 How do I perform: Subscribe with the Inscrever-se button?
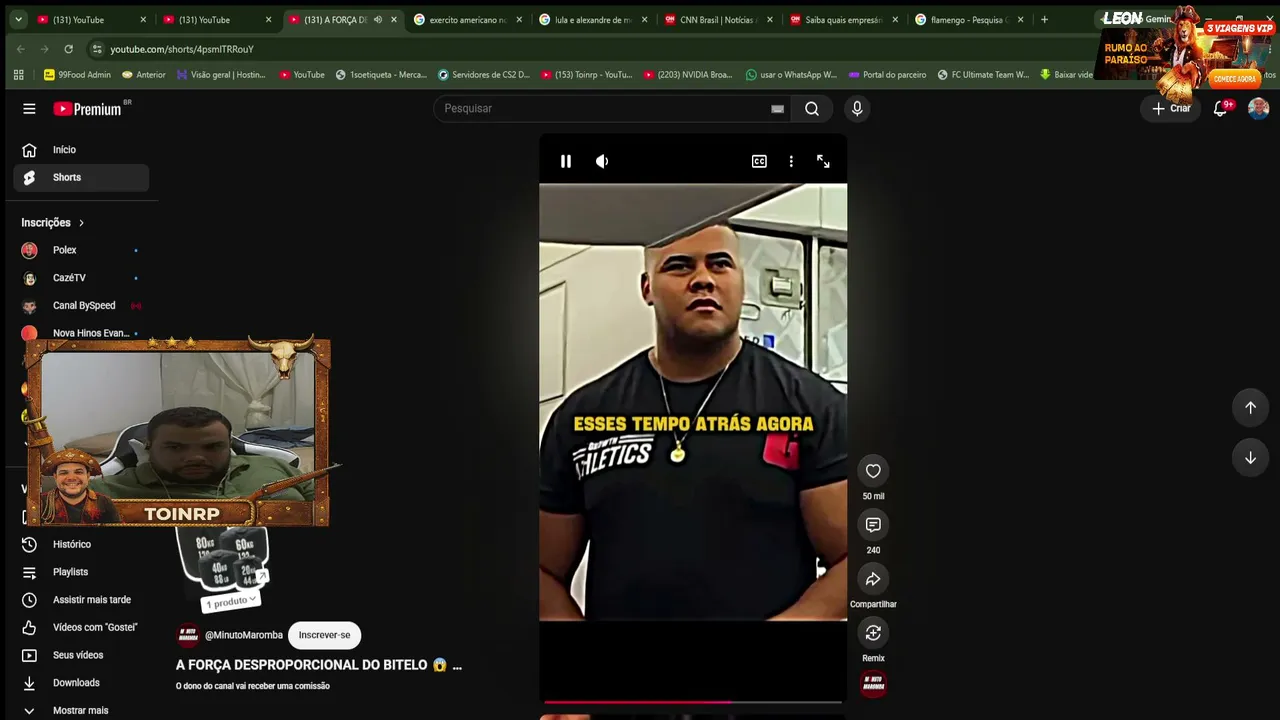[x=324, y=635]
